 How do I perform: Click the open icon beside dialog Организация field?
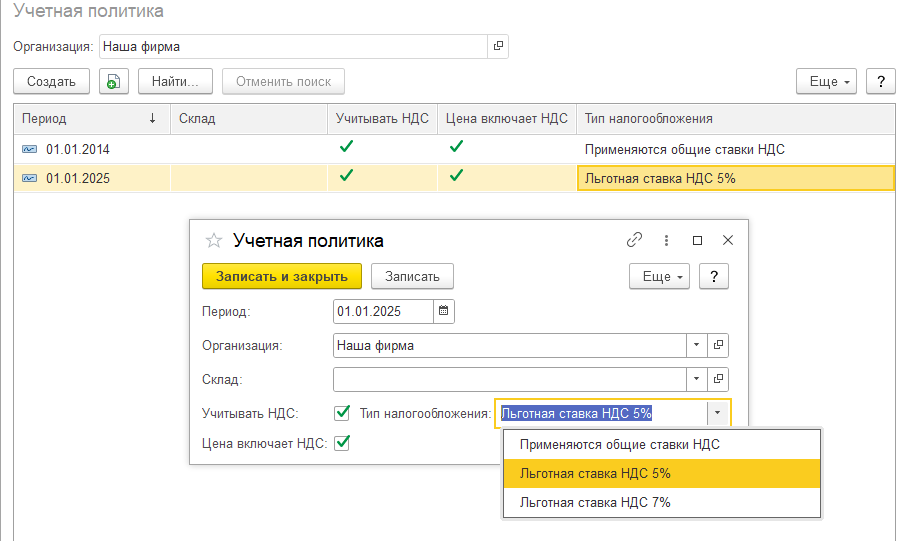click(x=717, y=345)
